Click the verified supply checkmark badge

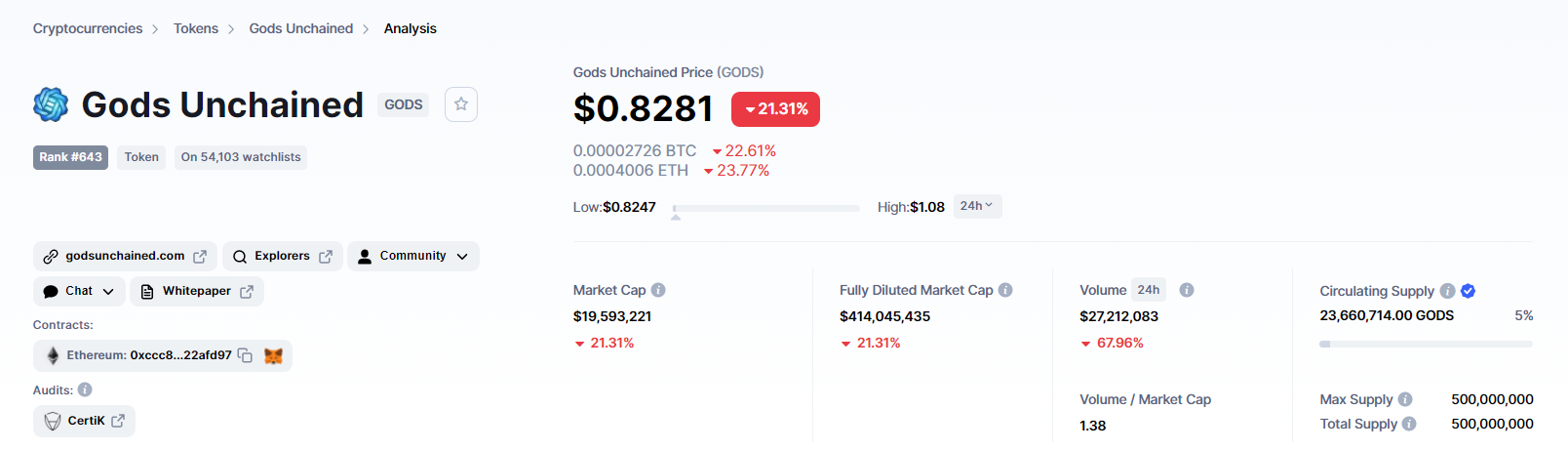click(1468, 291)
